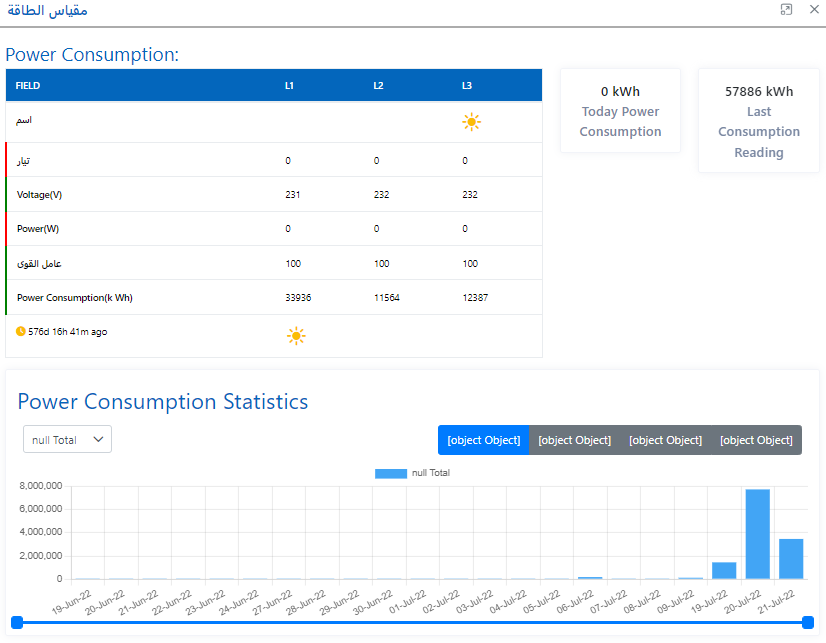Click the Voltage(V) row label
The image size is (826, 643).
pyautogui.click(x=39, y=195)
